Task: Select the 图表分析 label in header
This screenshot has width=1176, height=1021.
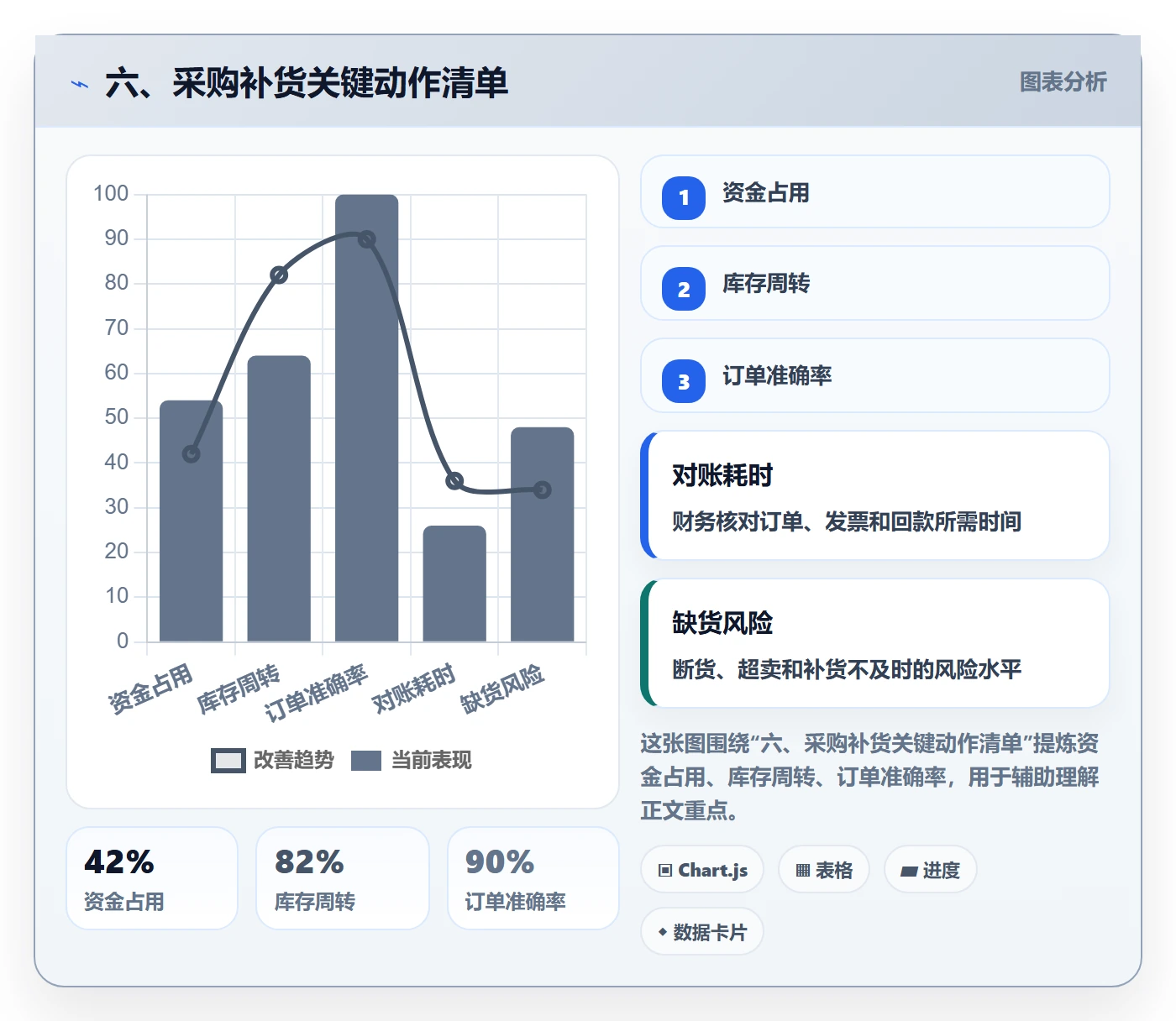Action: click(x=1063, y=81)
